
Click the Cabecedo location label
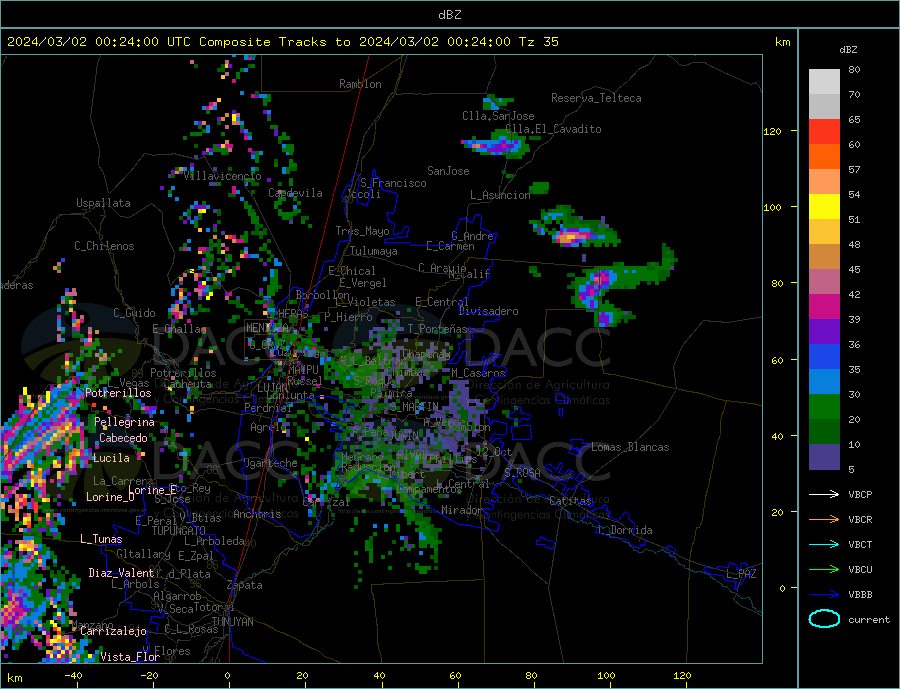point(123,438)
